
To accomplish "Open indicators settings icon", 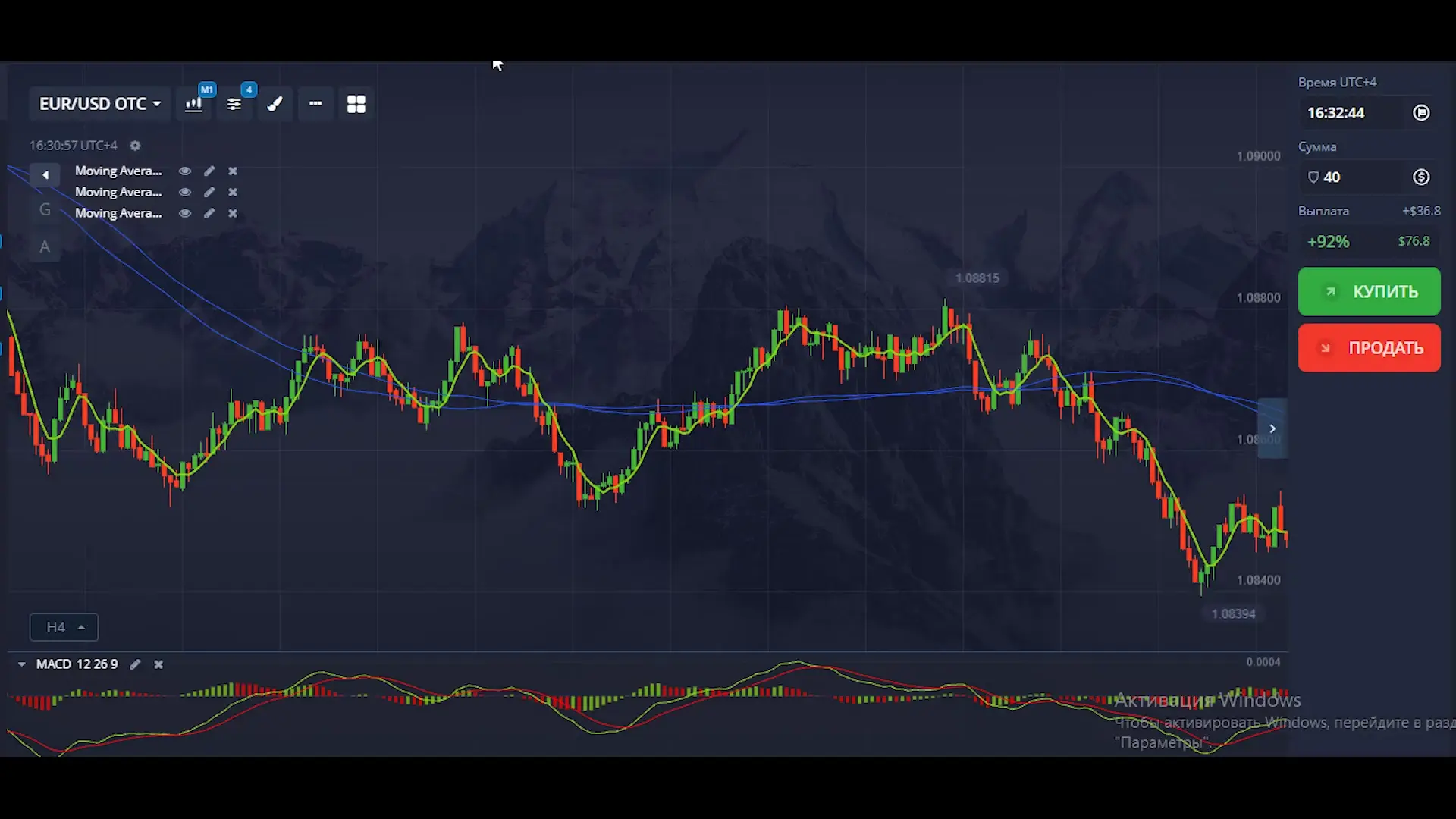I will [x=234, y=104].
